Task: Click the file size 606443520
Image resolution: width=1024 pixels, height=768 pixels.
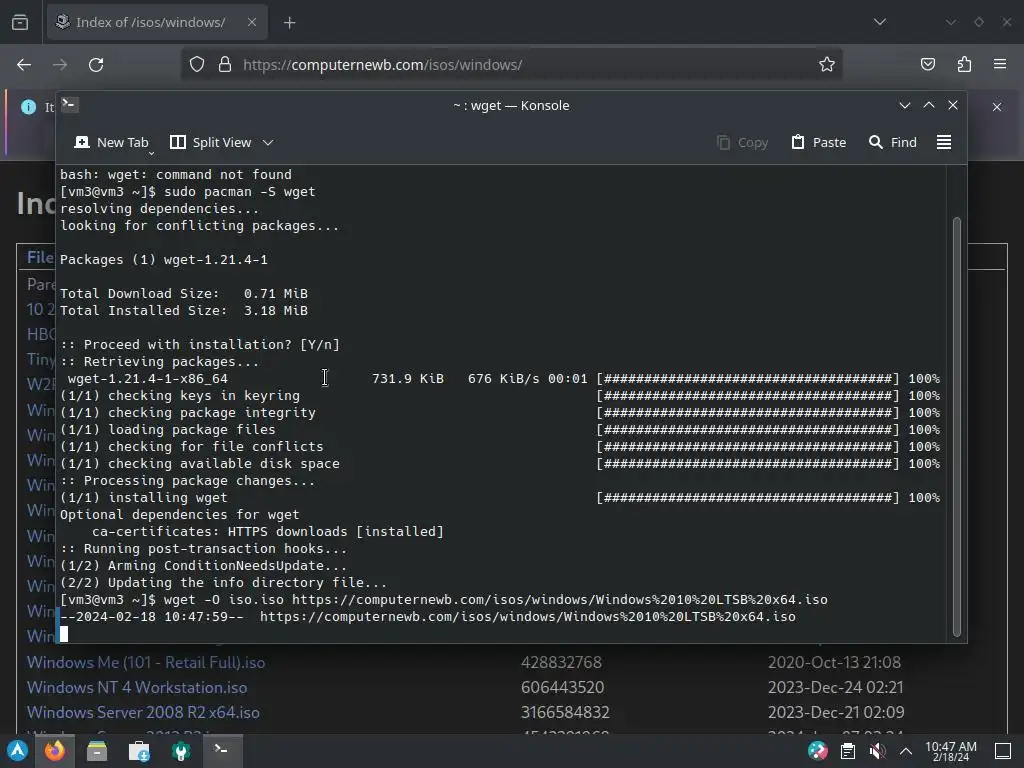Action: pyautogui.click(x=562, y=687)
